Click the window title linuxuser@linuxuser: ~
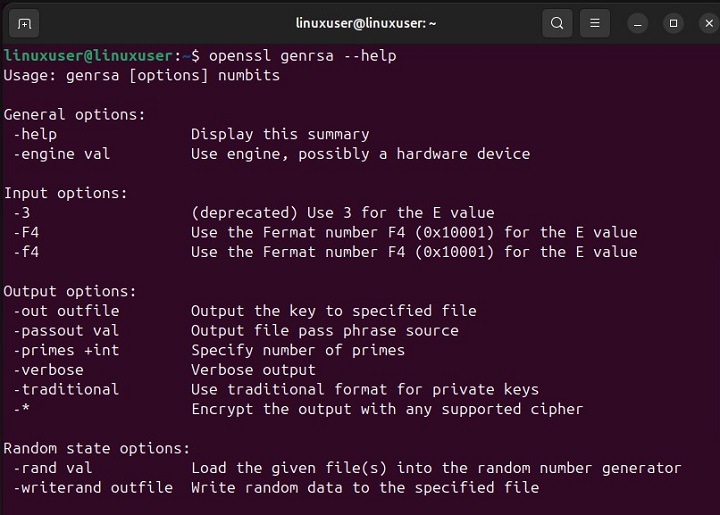Image resolution: width=720 pixels, height=515 pixels. tap(366, 23)
